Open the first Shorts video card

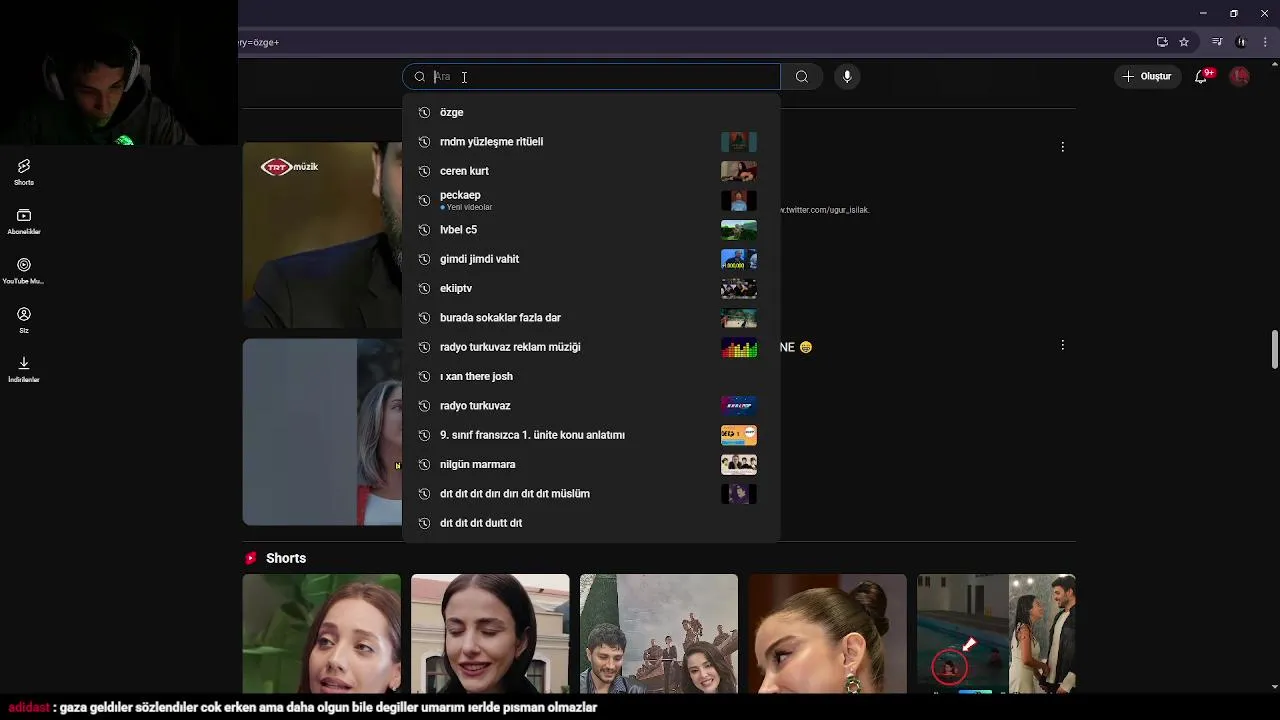(322, 634)
